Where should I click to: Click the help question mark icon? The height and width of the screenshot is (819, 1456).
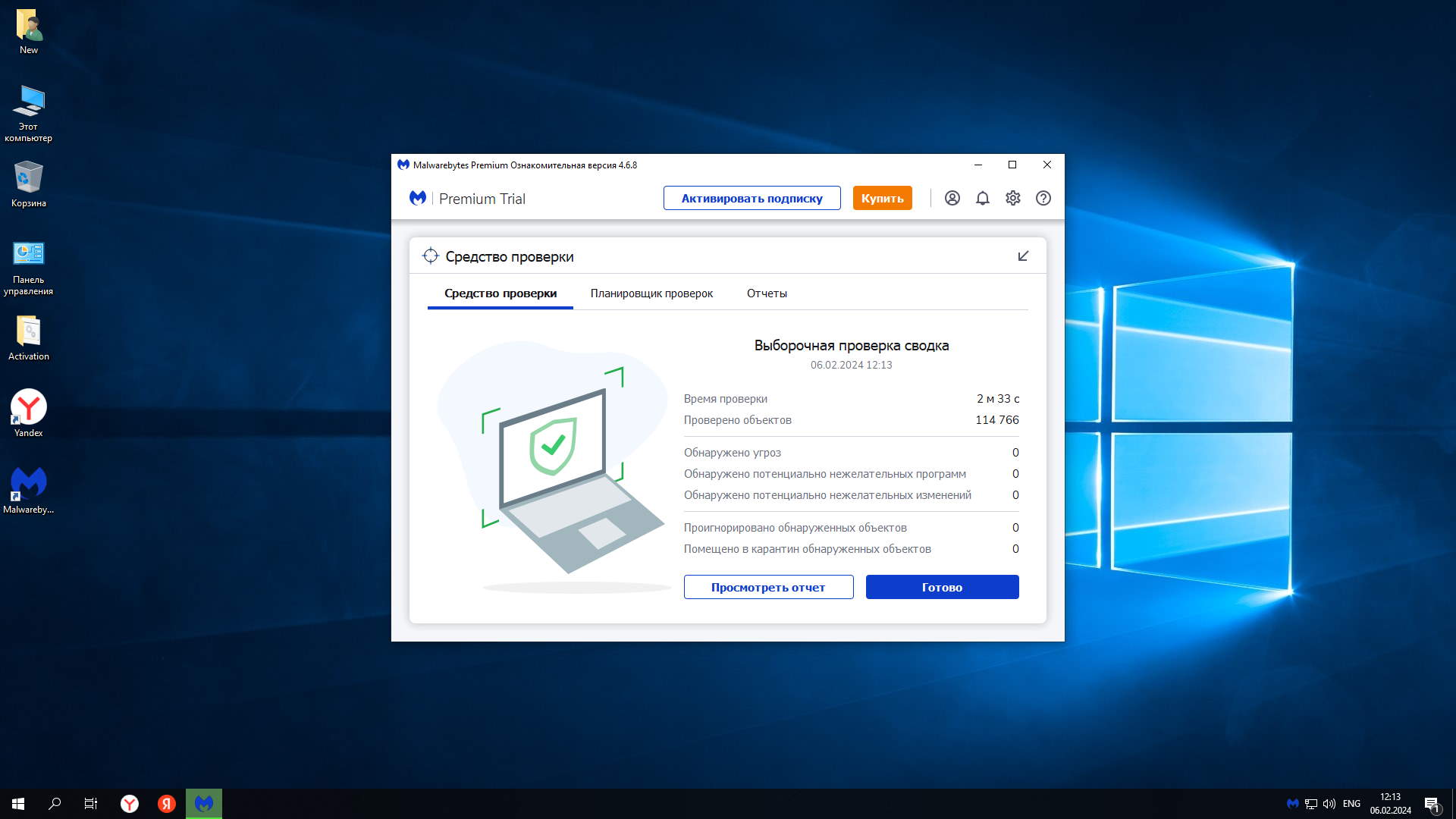pyautogui.click(x=1043, y=198)
